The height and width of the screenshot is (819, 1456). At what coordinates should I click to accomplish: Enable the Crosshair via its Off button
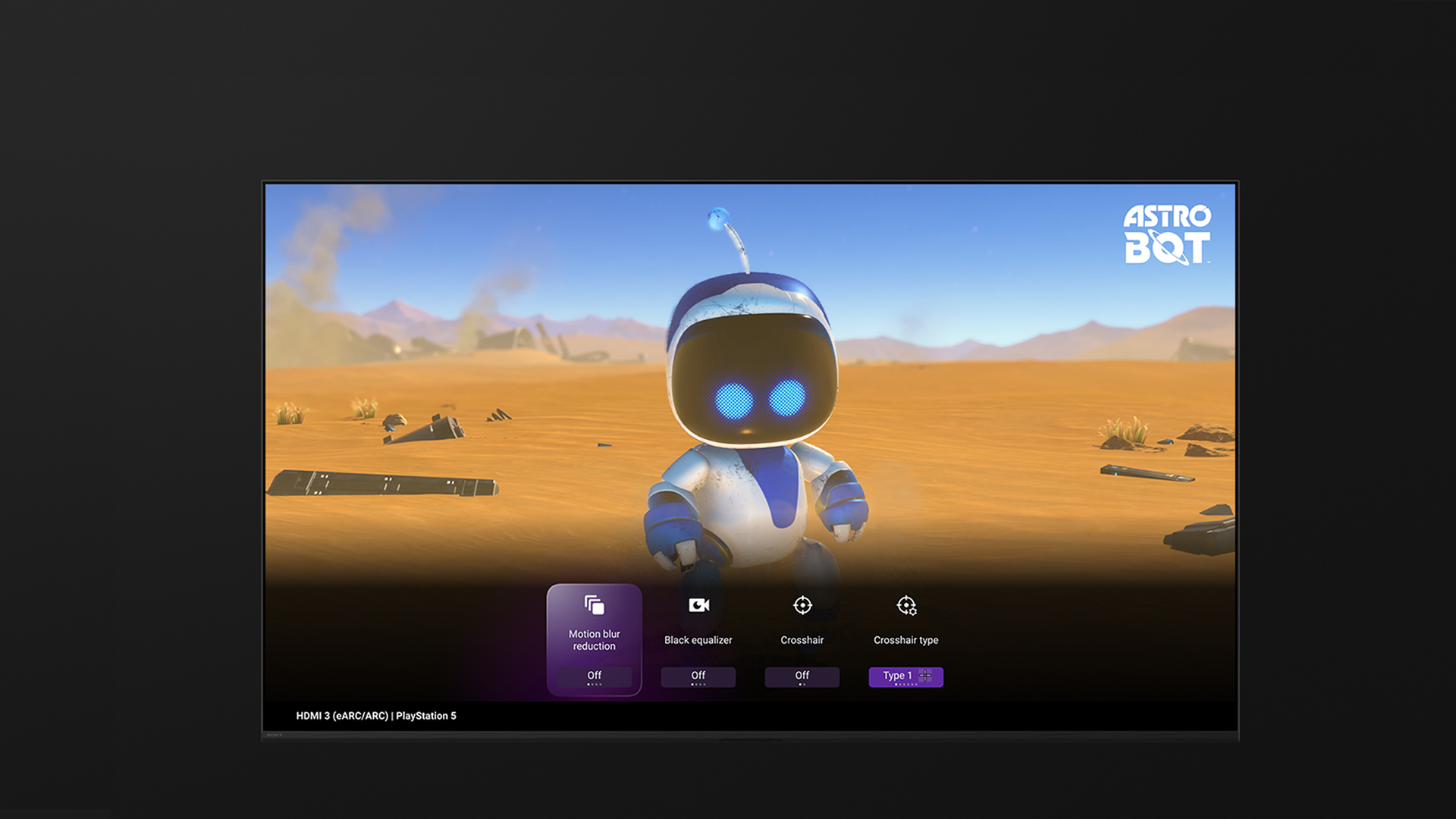pyautogui.click(x=802, y=675)
